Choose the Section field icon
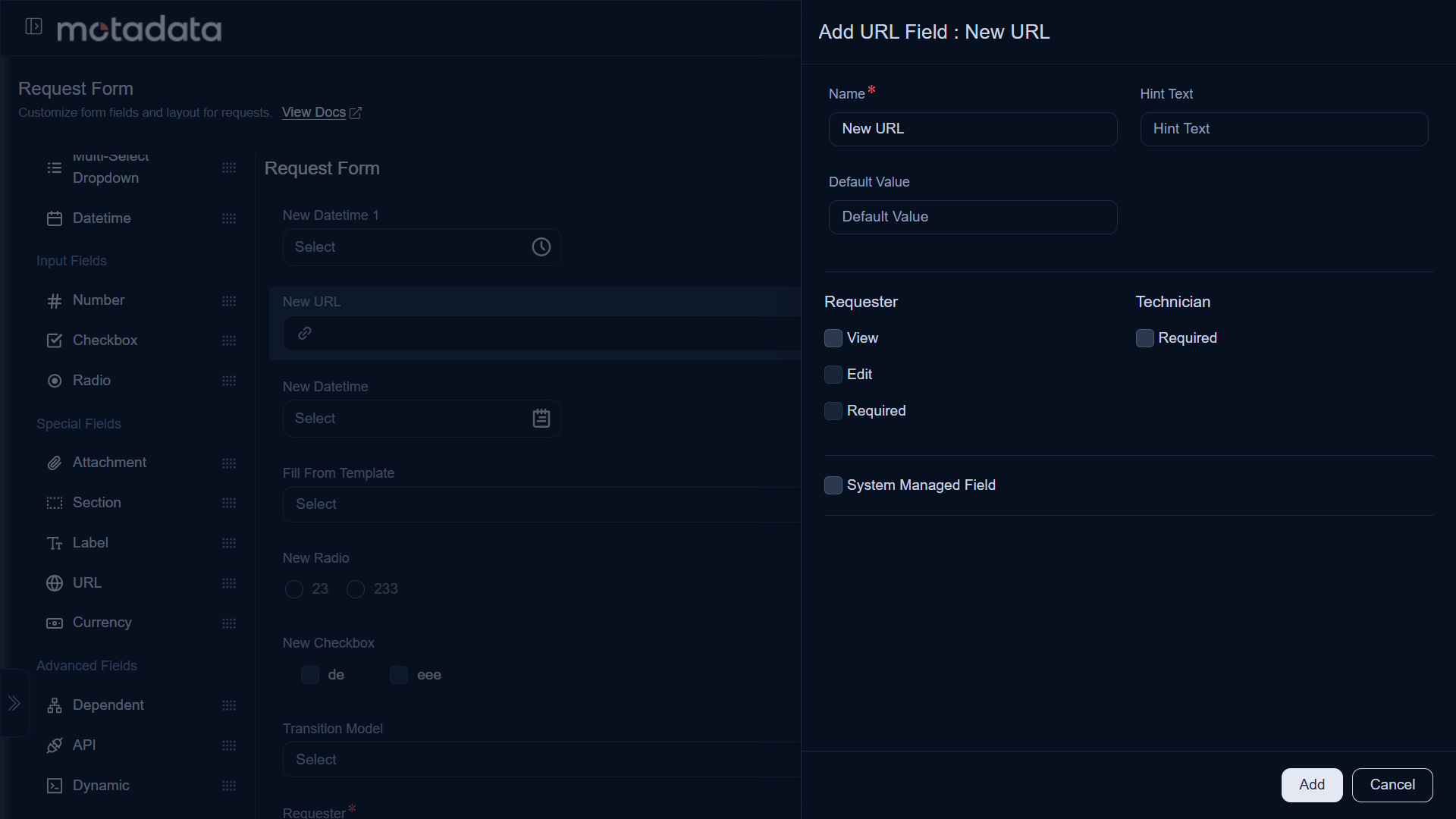 55,503
